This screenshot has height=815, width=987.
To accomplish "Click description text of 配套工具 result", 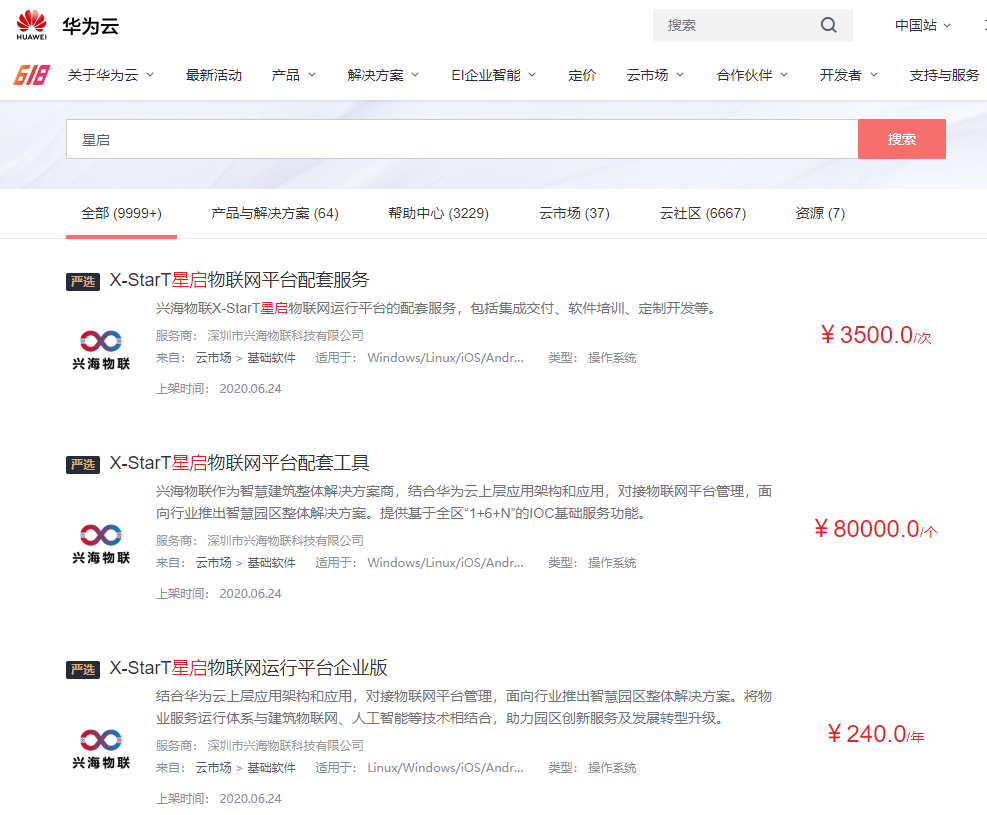I will point(464,502).
